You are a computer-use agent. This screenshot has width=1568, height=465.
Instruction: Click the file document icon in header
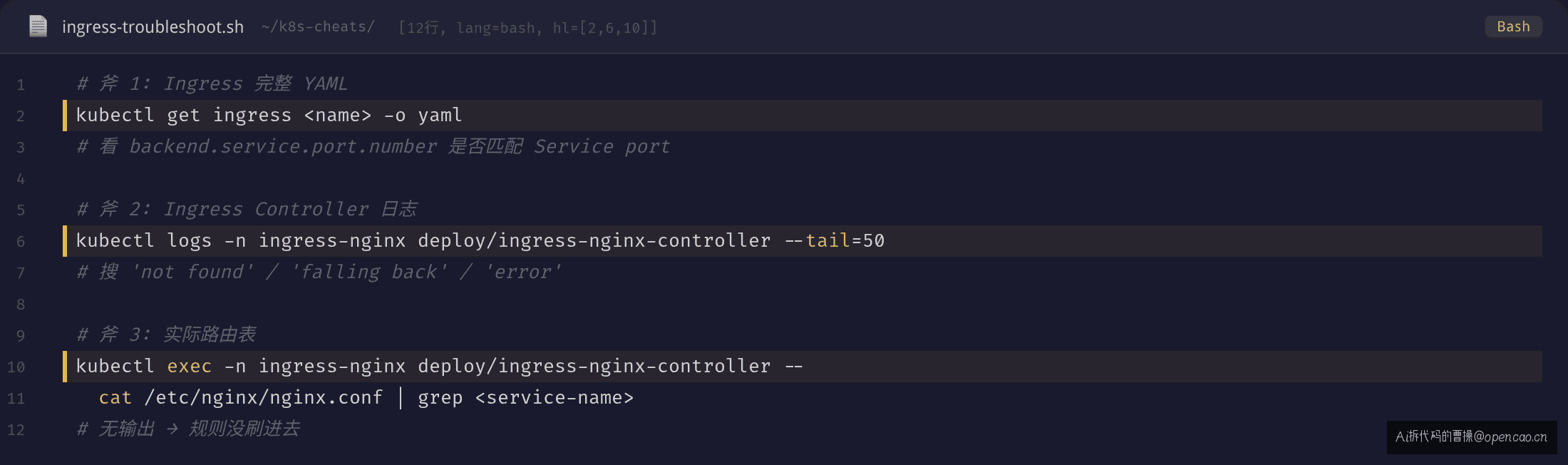(x=38, y=26)
